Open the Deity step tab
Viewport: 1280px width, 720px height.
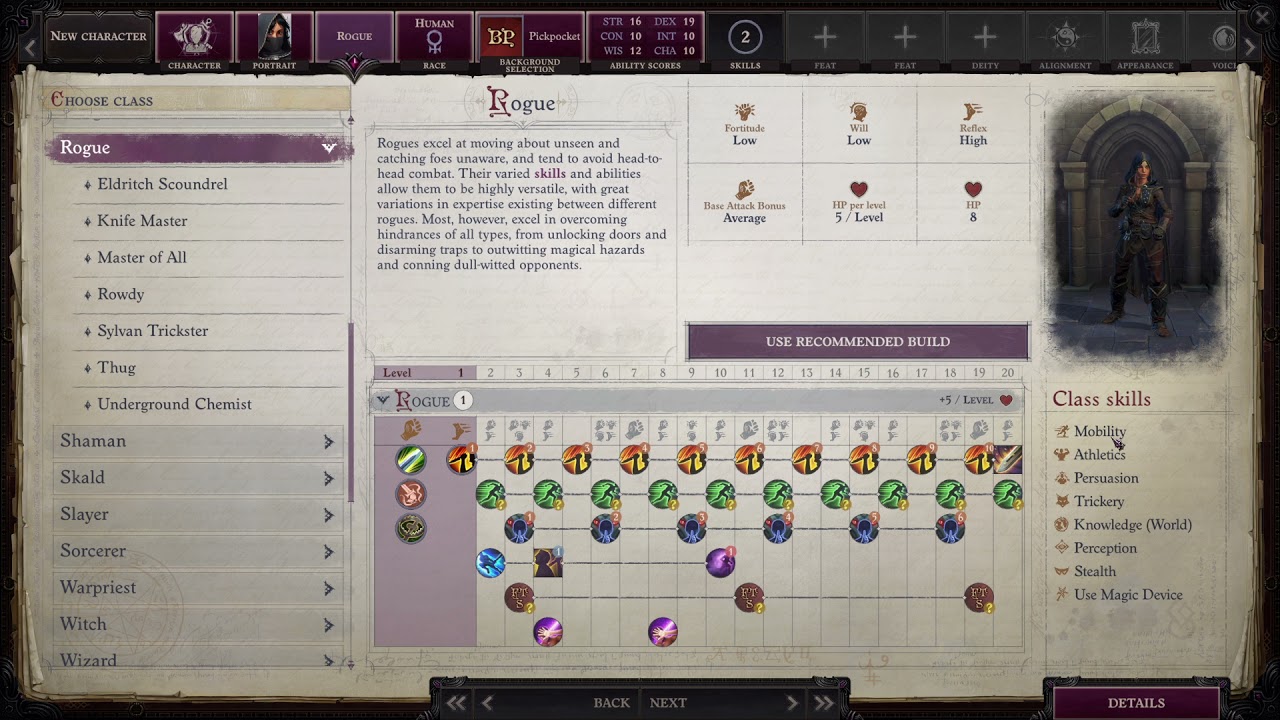(x=985, y=41)
